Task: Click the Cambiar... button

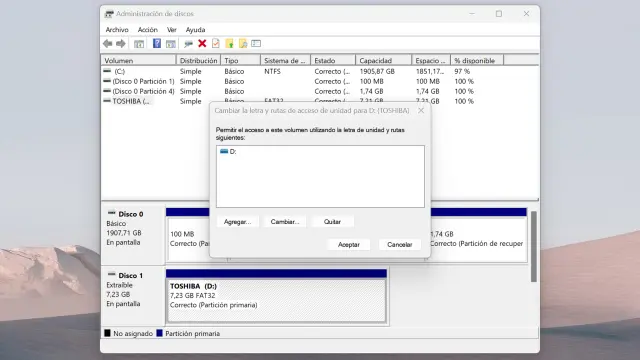Action: click(285, 222)
